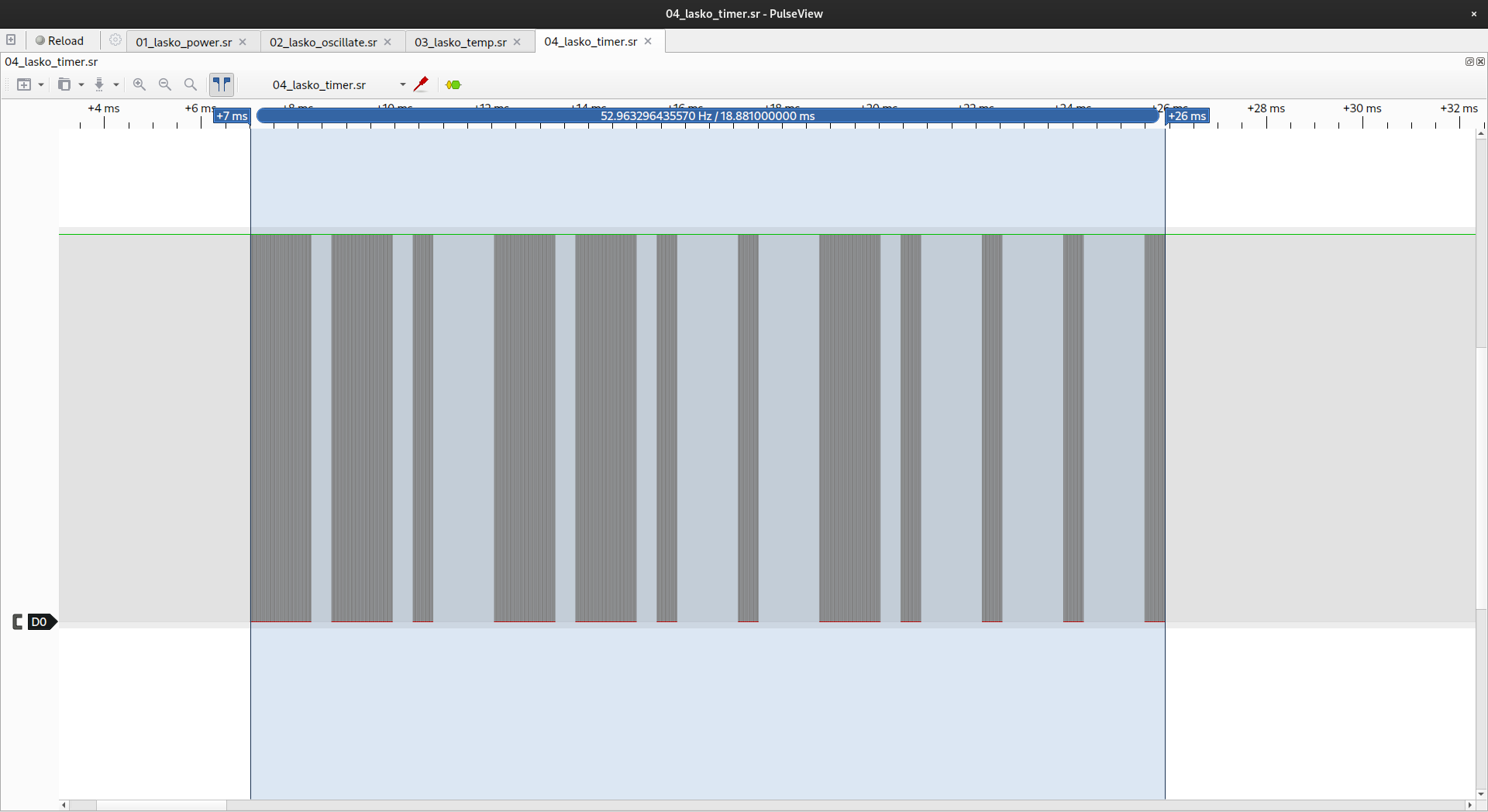The width and height of the screenshot is (1488, 812).
Task: Click the new session icon
Action: (x=11, y=40)
